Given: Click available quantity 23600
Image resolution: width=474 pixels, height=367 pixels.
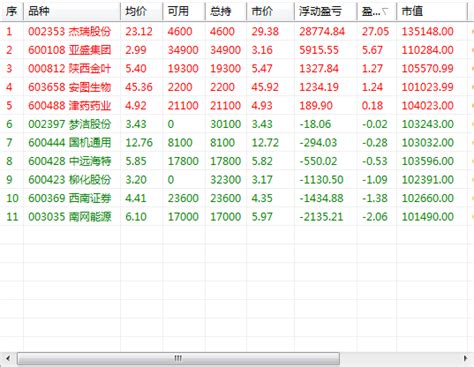Looking at the screenshot, I should (x=183, y=198).
